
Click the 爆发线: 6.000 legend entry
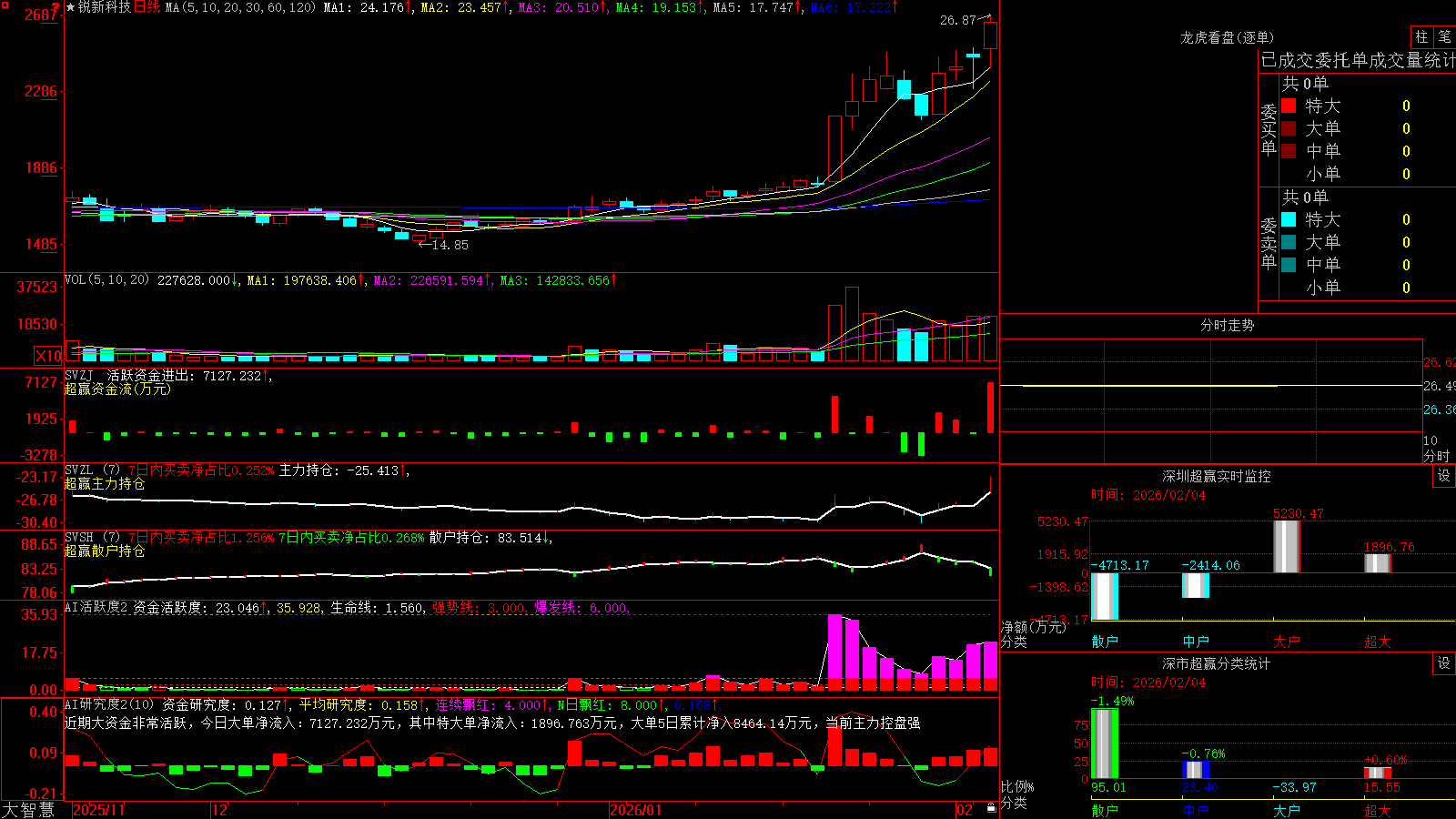[581, 607]
